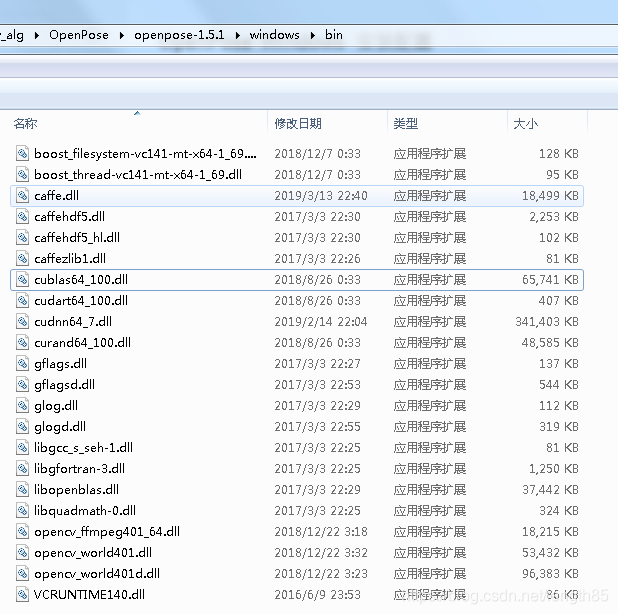The height and width of the screenshot is (614, 618).
Task: Click the glog.dll file icon
Action: tap(22, 406)
